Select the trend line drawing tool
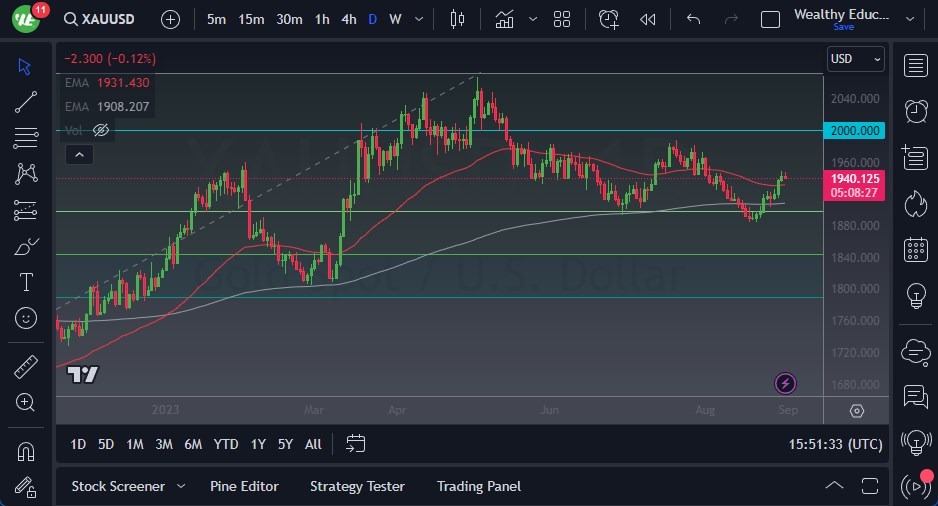 [26, 102]
